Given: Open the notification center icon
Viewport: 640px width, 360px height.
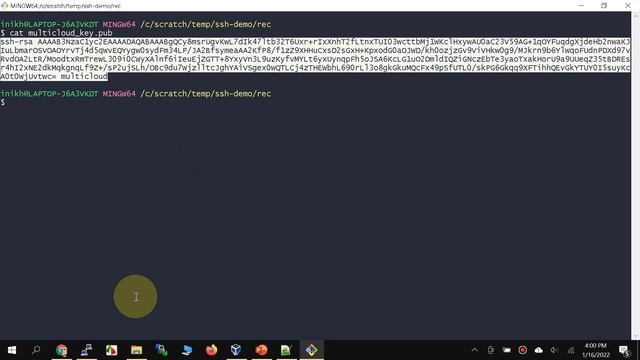Looking at the screenshot, I should (x=624, y=350).
